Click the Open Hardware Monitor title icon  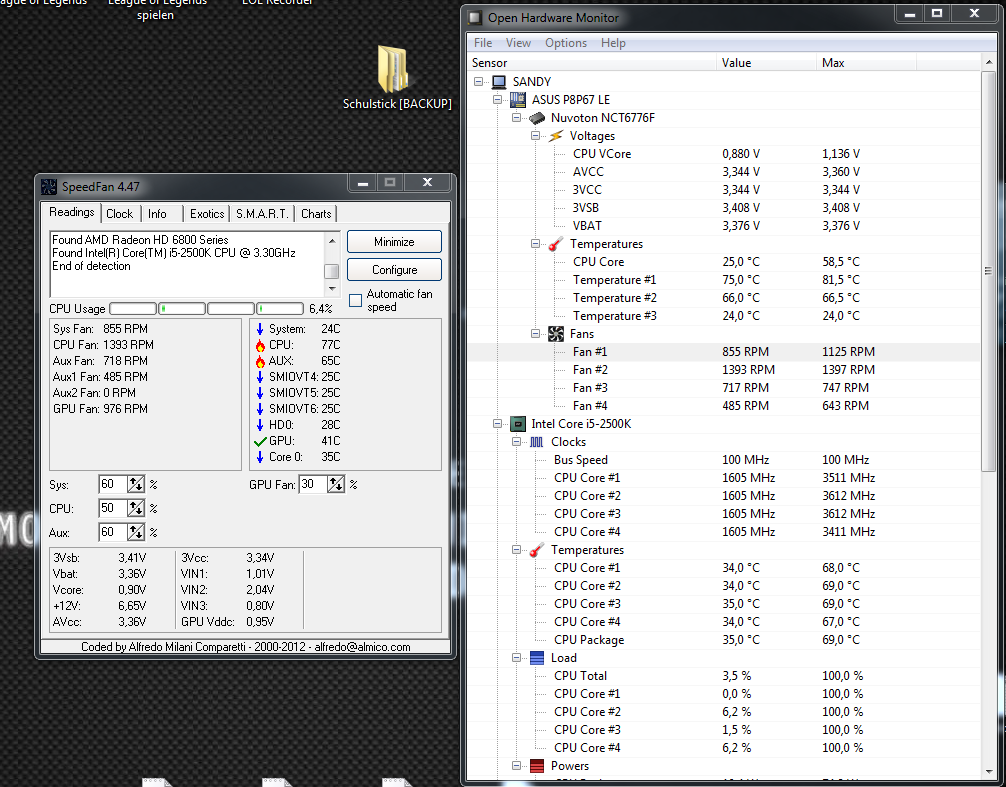475,18
